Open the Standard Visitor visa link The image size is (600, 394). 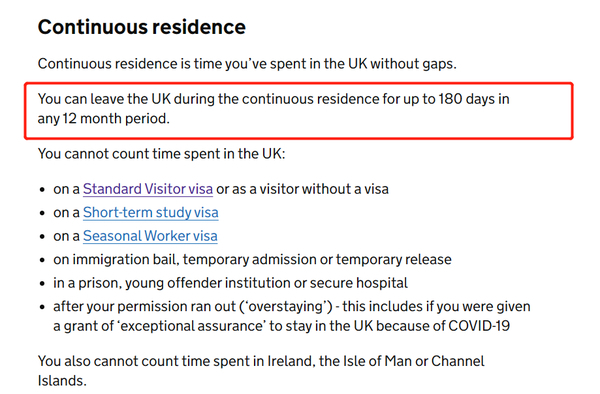[148, 189]
